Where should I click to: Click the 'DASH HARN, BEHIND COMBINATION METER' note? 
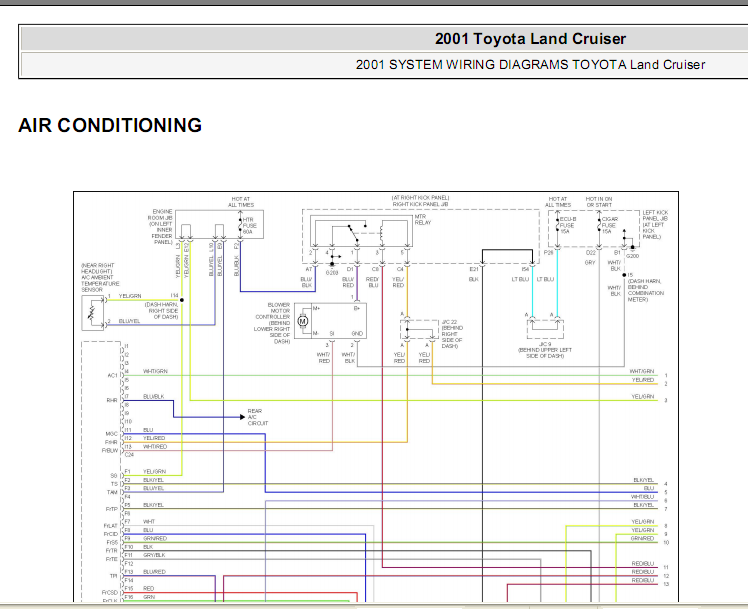click(645, 290)
